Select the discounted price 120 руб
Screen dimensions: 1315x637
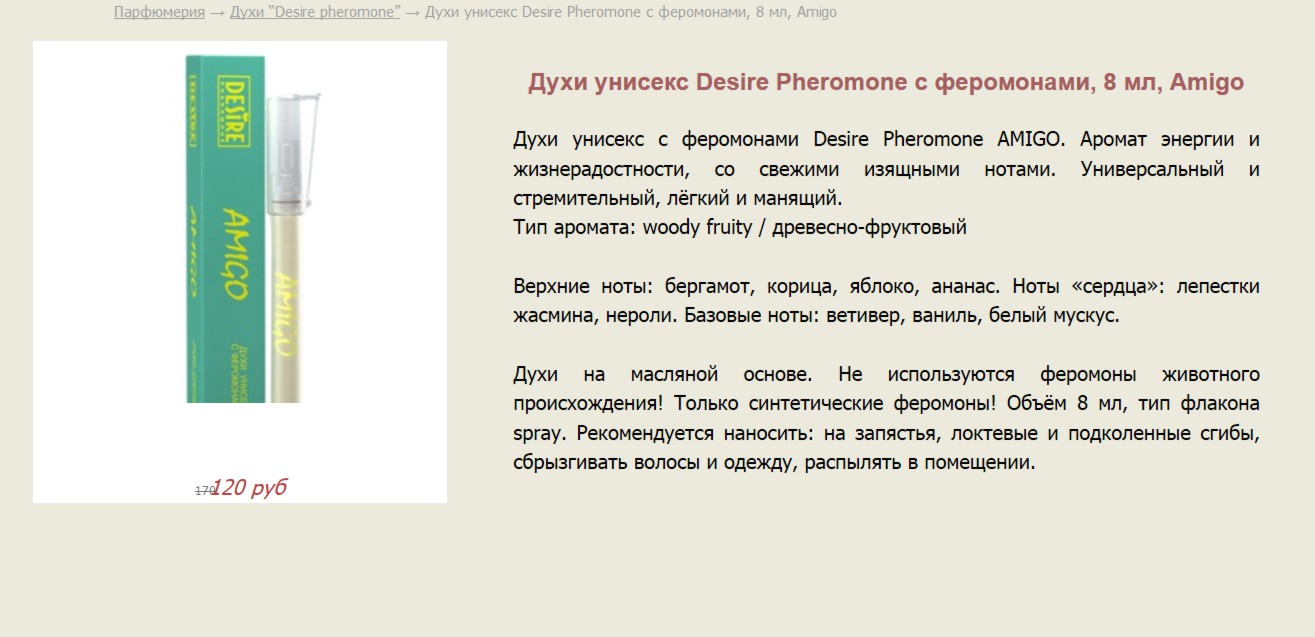point(250,488)
